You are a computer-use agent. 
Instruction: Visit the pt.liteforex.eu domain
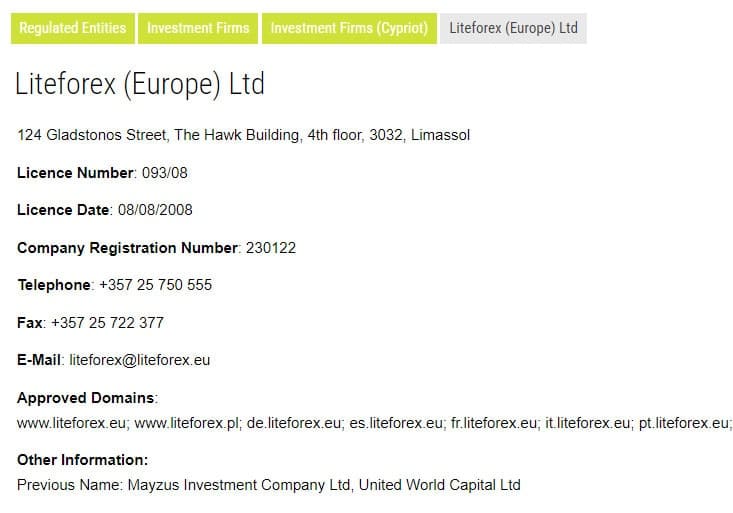coord(684,423)
